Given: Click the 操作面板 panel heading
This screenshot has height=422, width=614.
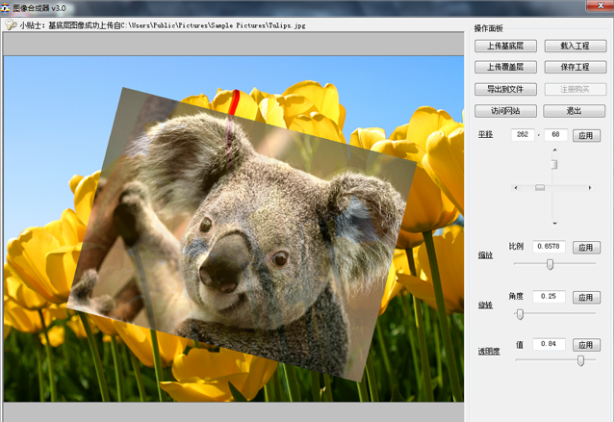Looking at the screenshot, I should pyautogui.click(x=488, y=28).
